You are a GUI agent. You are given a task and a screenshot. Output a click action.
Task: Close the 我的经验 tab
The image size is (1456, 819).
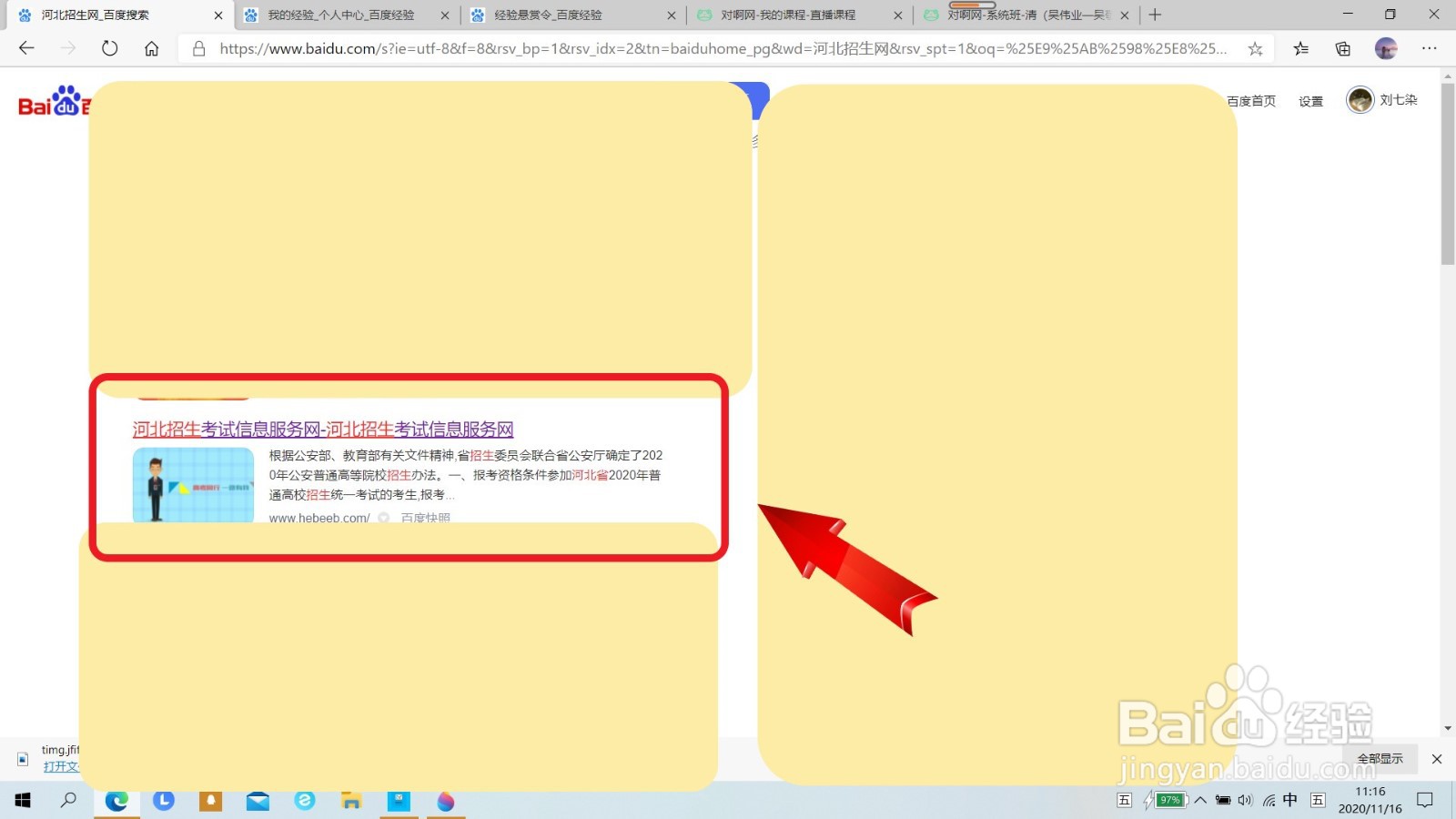[x=444, y=15]
